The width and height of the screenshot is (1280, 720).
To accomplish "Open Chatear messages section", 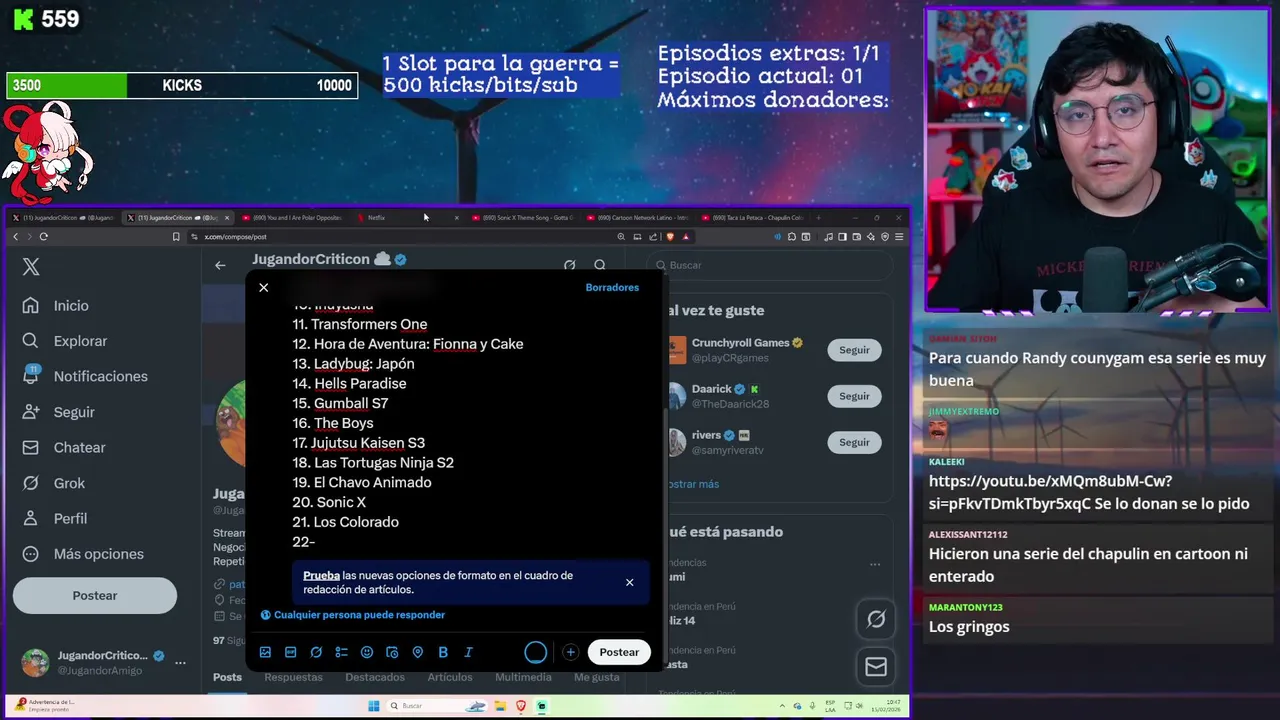I will 66,447.
